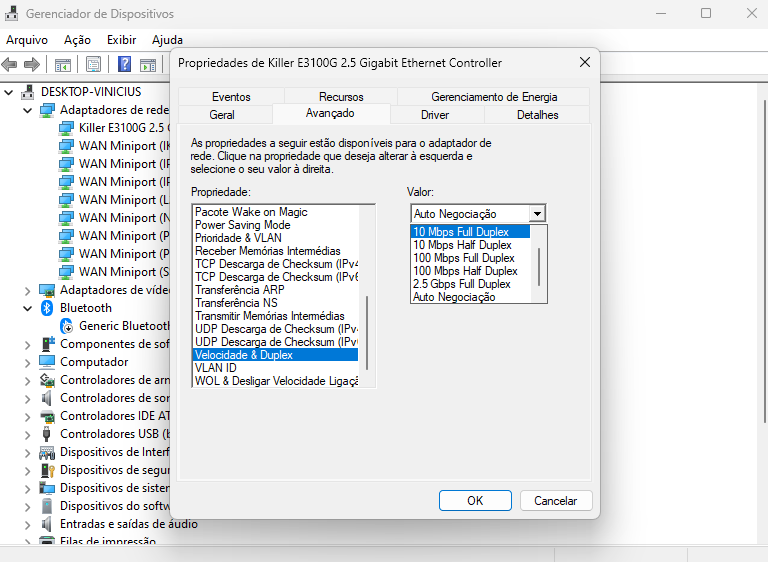Viewport: 768px width, 562px height.
Task: Click the Dispositivos de sistema icon
Action: (47, 488)
